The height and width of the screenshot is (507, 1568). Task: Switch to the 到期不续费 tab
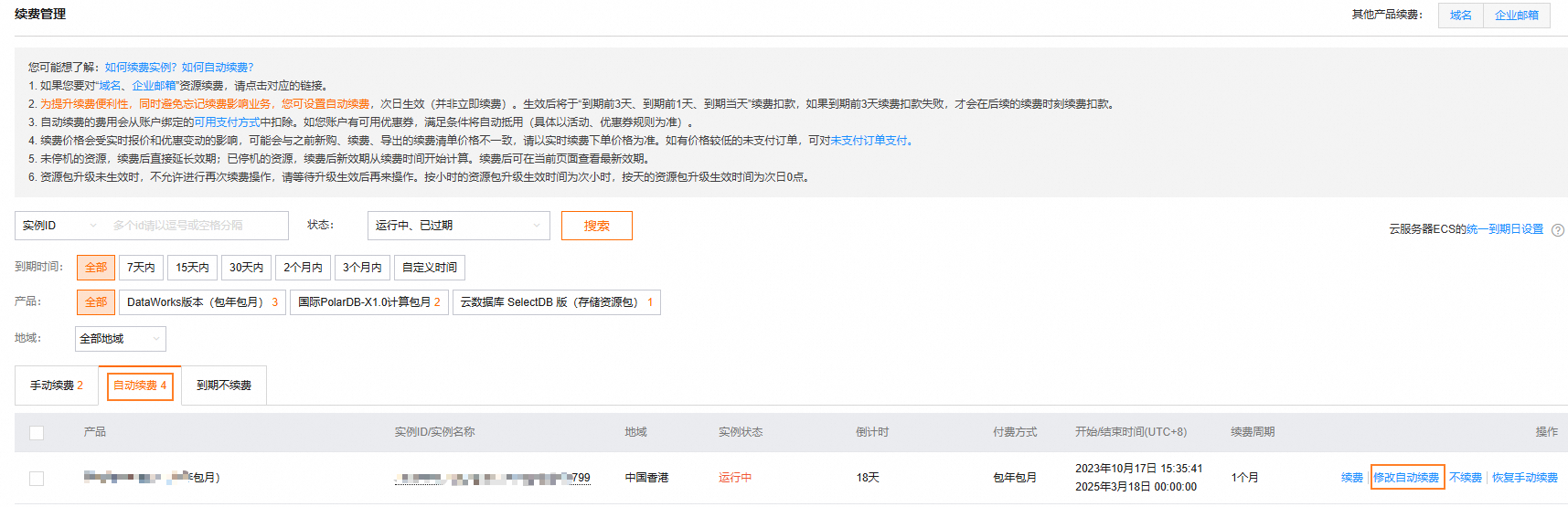point(224,386)
